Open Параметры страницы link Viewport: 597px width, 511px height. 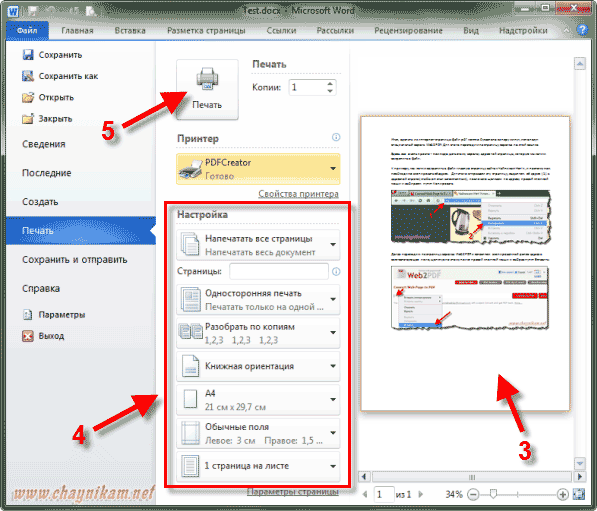pyautogui.click(x=293, y=492)
